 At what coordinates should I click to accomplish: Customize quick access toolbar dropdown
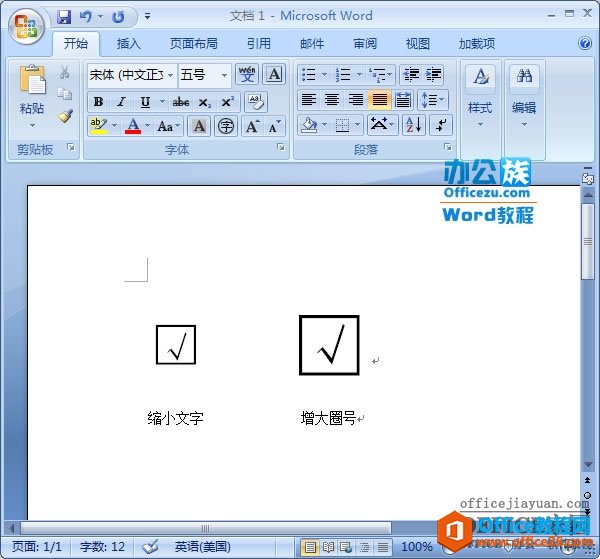(x=147, y=16)
